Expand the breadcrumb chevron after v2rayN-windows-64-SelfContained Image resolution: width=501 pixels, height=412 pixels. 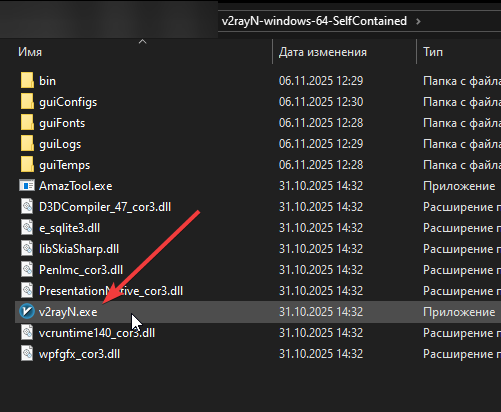click(418, 21)
